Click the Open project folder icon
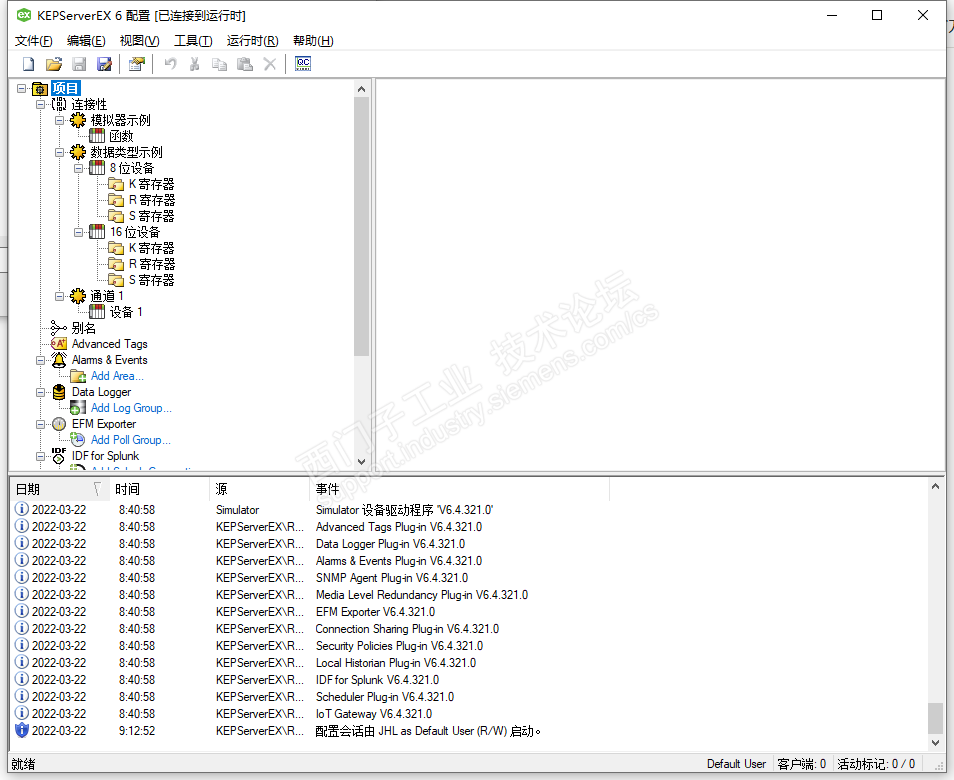 coord(54,64)
